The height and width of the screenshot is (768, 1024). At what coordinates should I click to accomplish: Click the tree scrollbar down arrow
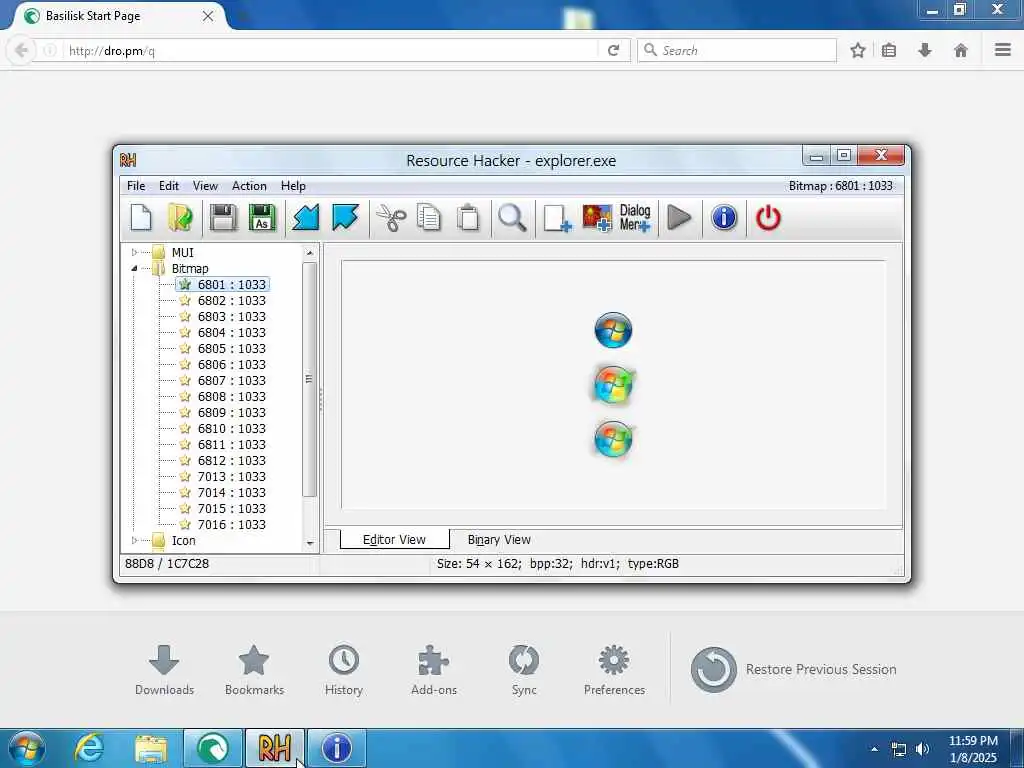click(x=310, y=543)
